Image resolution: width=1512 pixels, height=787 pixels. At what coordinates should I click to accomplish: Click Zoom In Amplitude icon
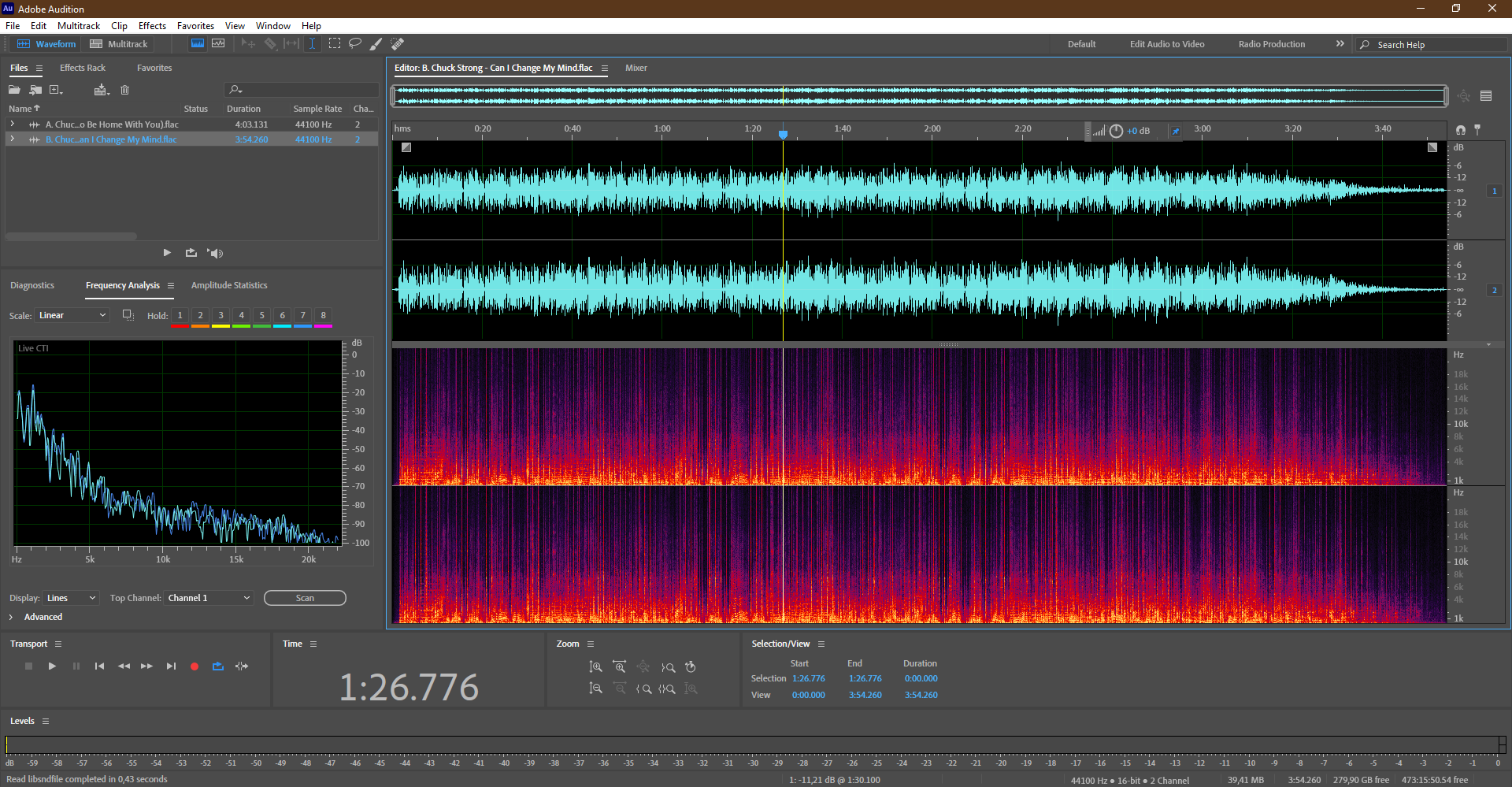pyautogui.click(x=596, y=667)
